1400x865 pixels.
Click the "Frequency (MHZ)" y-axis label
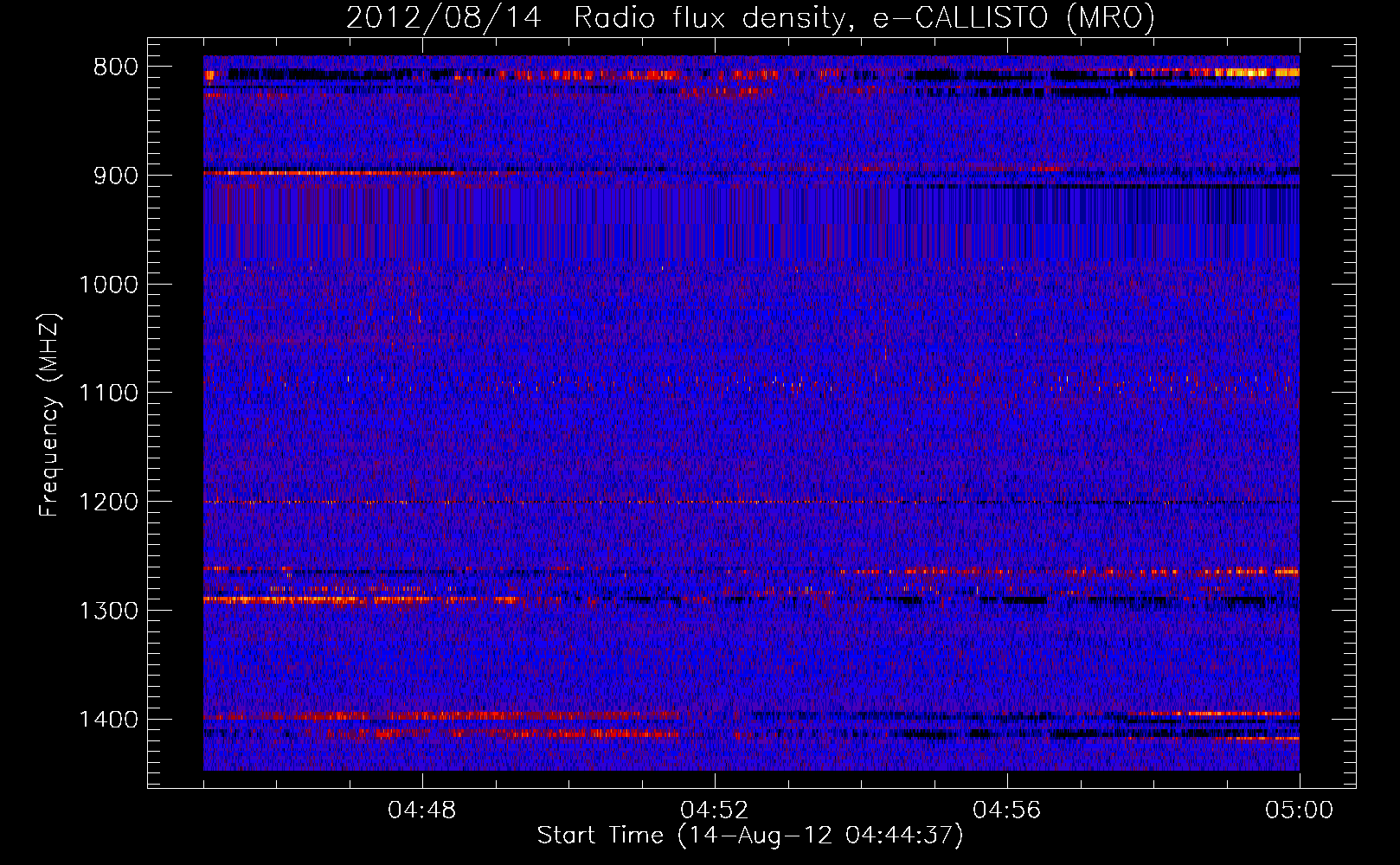pyautogui.click(x=49, y=414)
